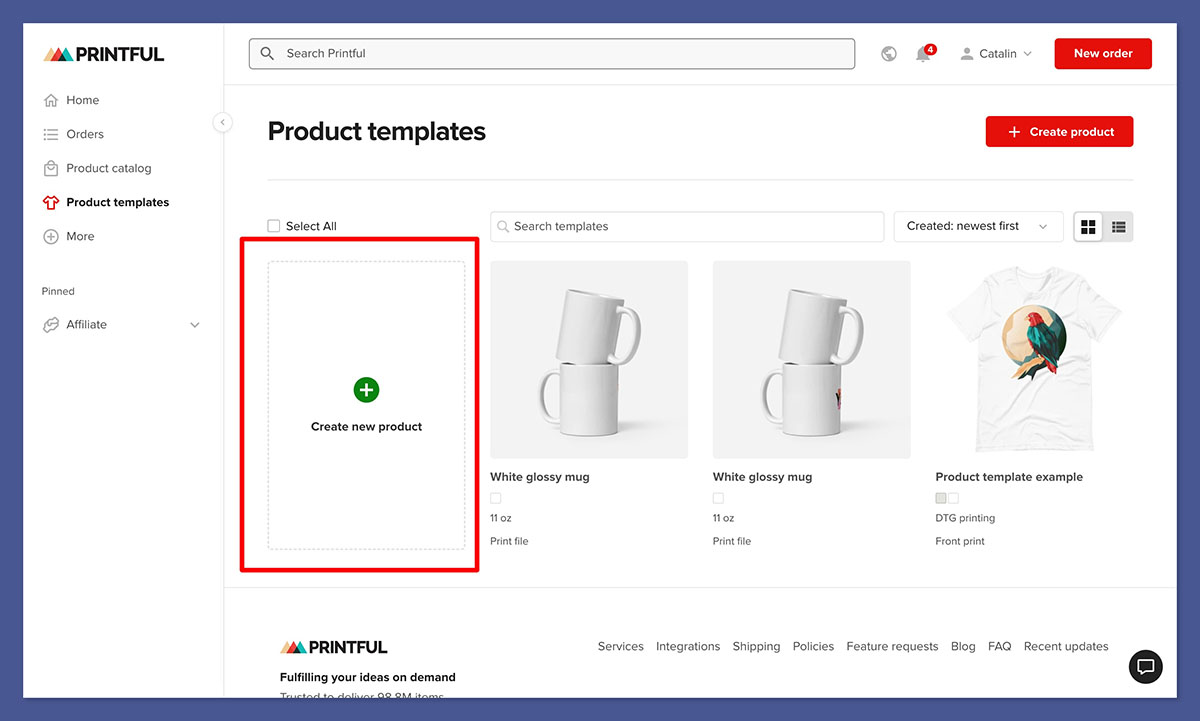Expand the Catalin account menu
The height and width of the screenshot is (721, 1200).
click(x=996, y=54)
